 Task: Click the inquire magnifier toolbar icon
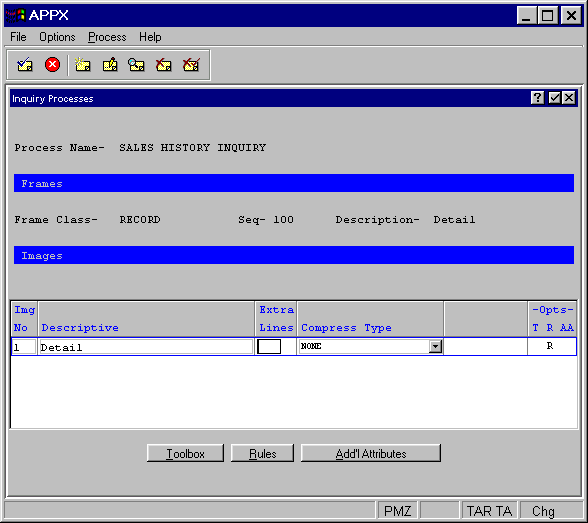tap(136, 65)
